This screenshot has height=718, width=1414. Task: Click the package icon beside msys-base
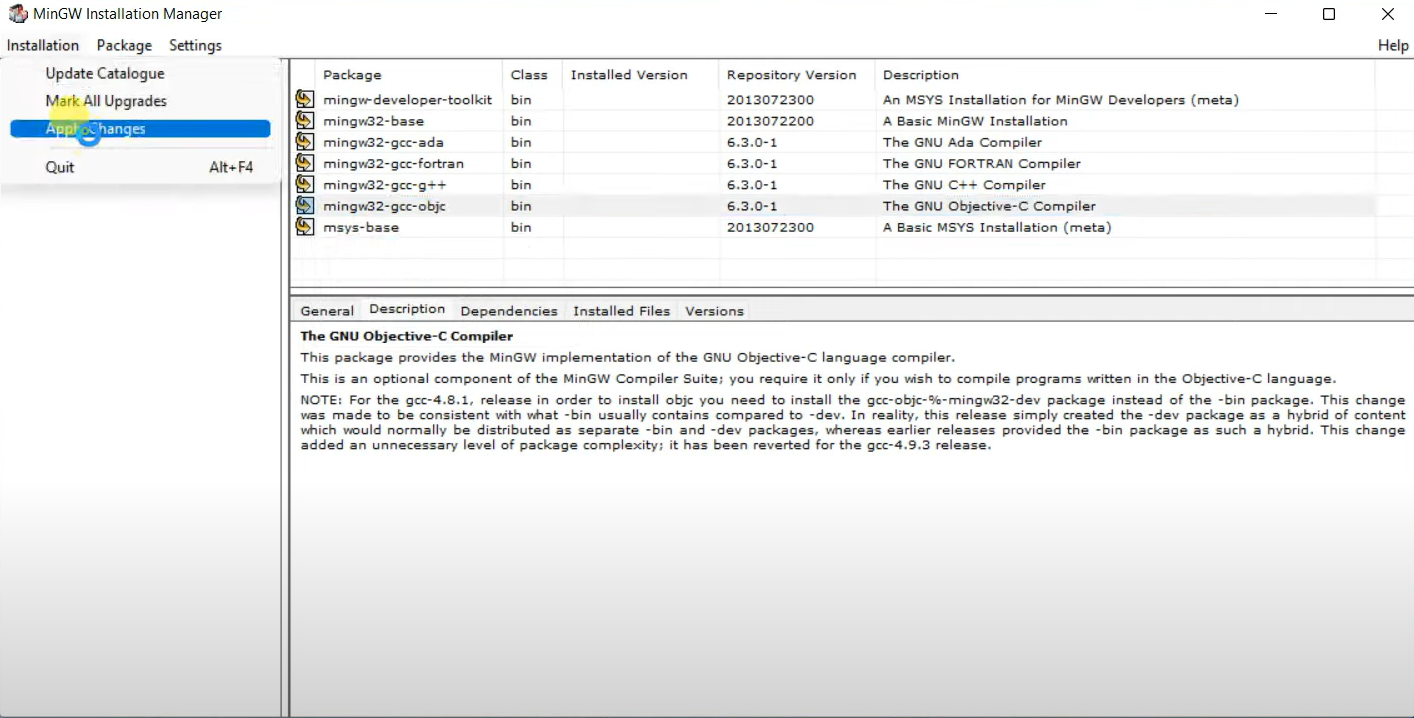click(304, 227)
